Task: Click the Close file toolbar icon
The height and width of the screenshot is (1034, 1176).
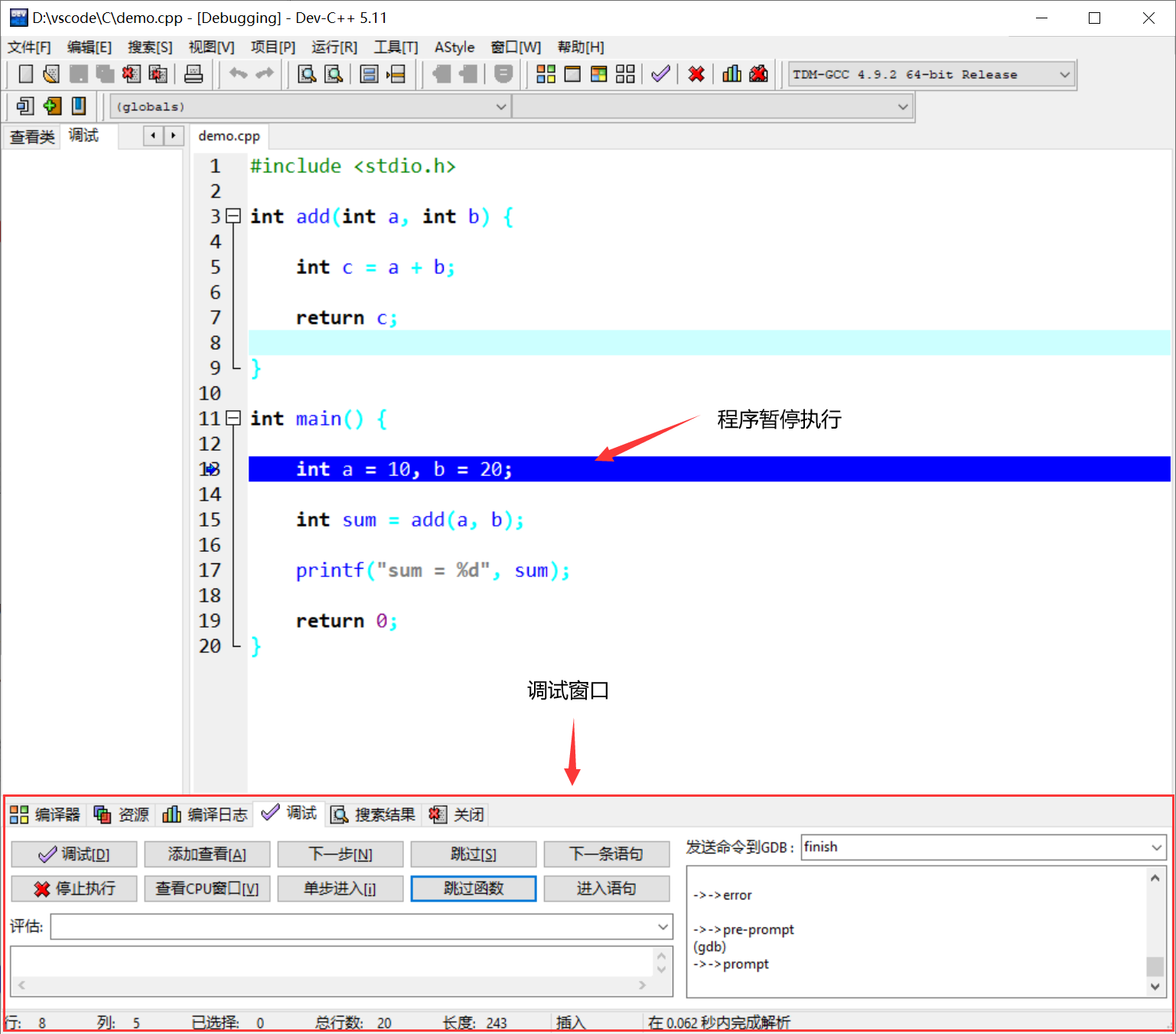Action: pyautogui.click(x=132, y=74)
